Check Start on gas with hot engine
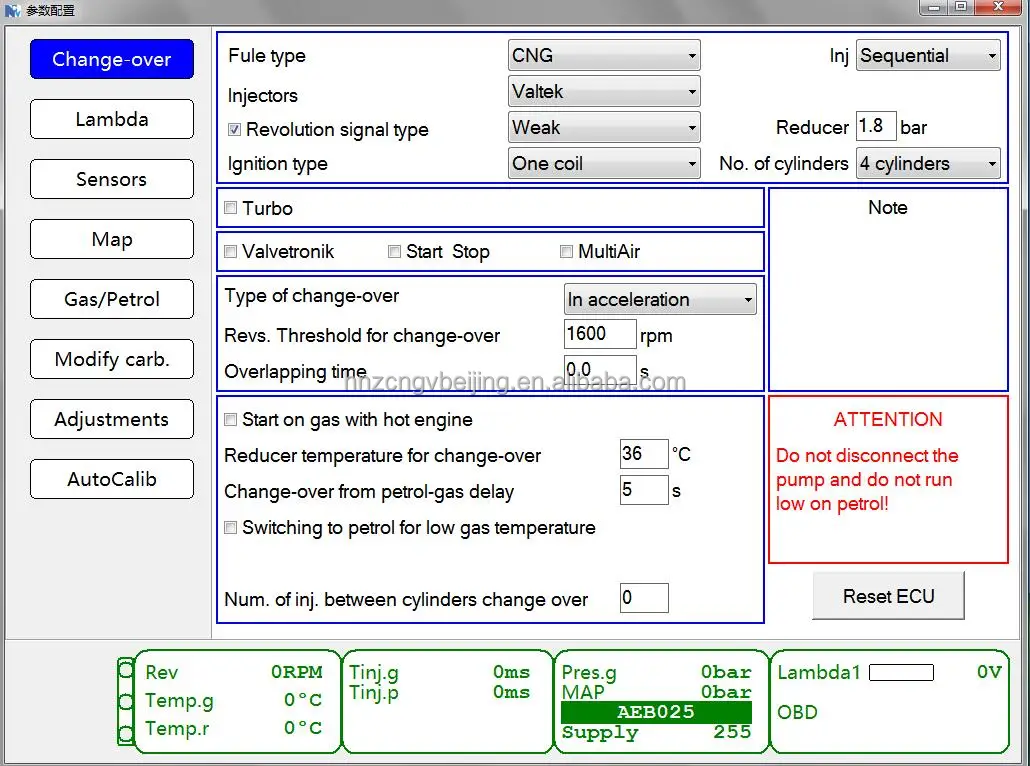 pyautogui.click(x=231, y=420)
